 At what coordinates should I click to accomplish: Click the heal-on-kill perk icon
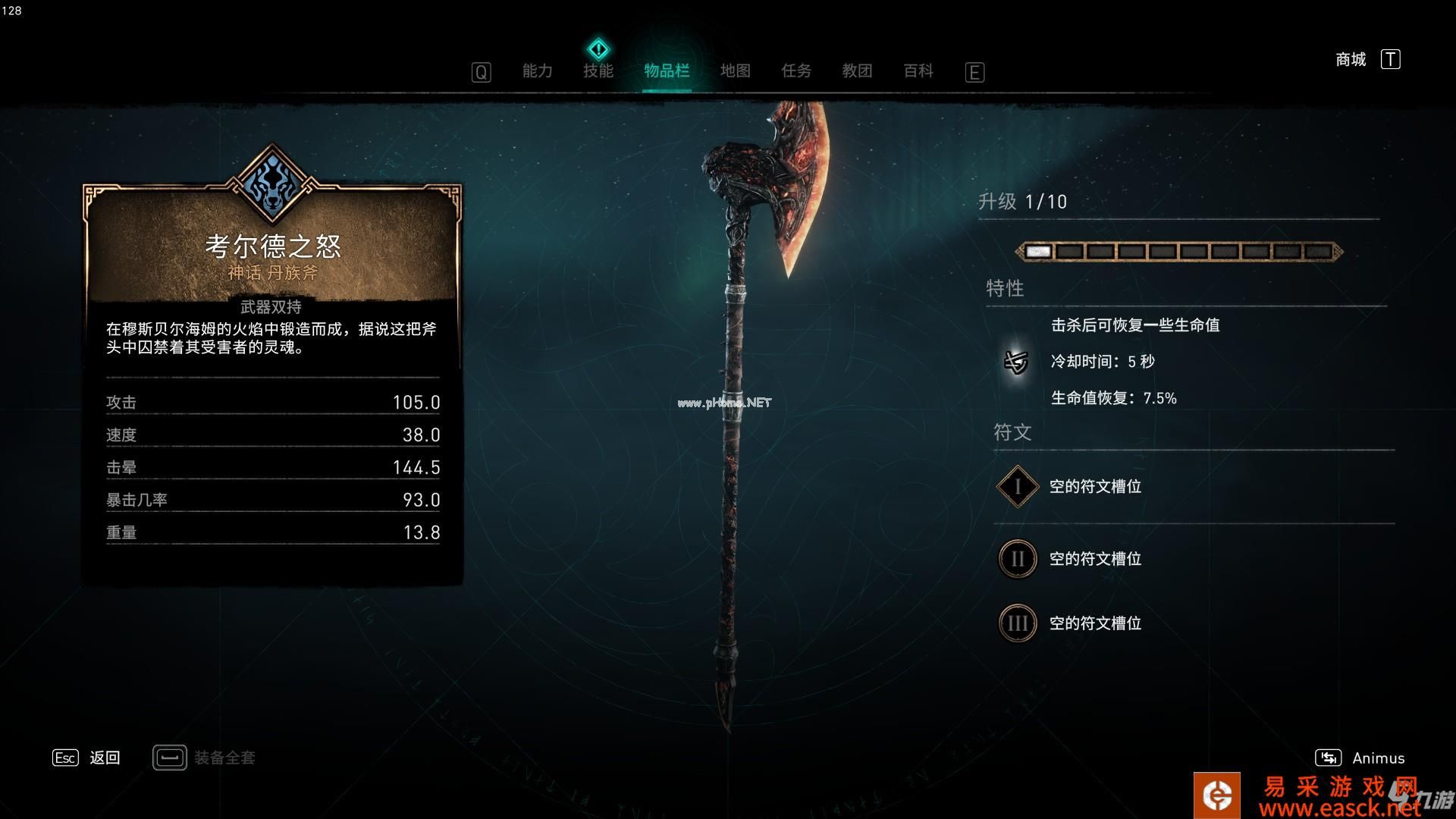[x=1016, y=362]
